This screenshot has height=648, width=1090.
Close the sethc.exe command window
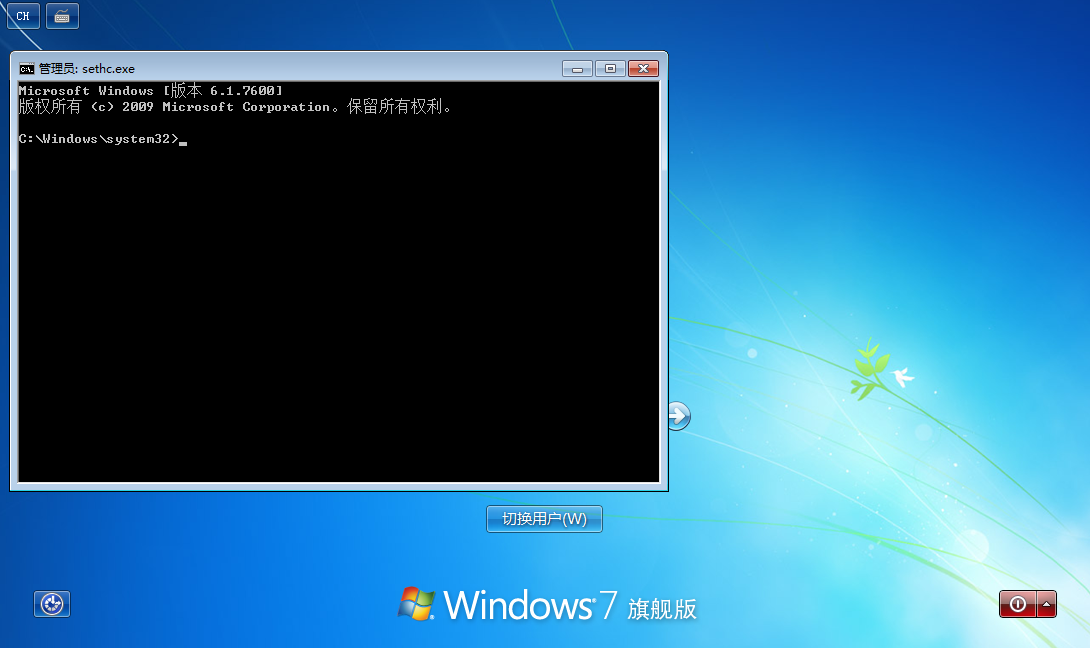tap(643, 69)
